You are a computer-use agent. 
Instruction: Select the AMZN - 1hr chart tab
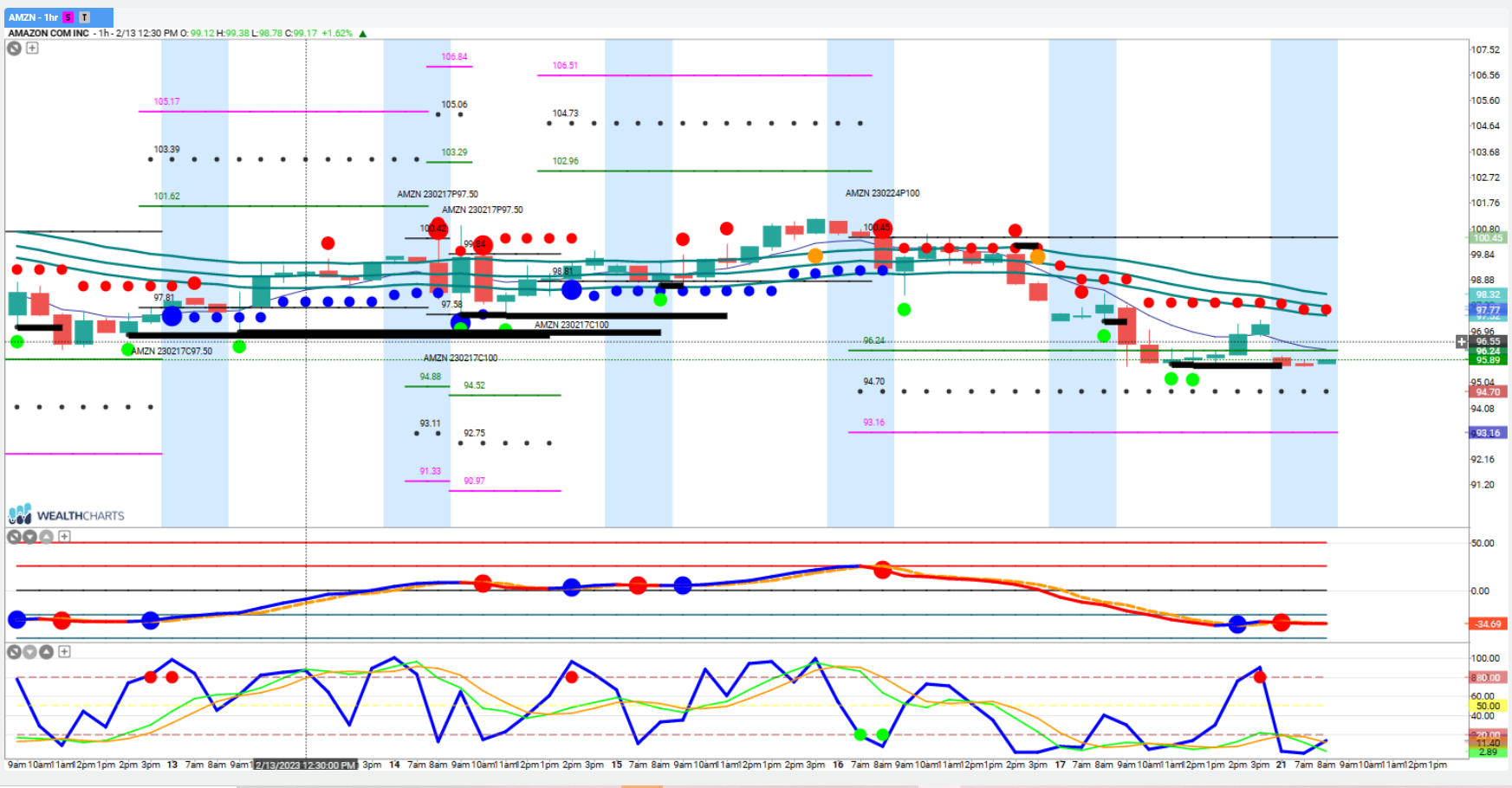tap(59, 17)
